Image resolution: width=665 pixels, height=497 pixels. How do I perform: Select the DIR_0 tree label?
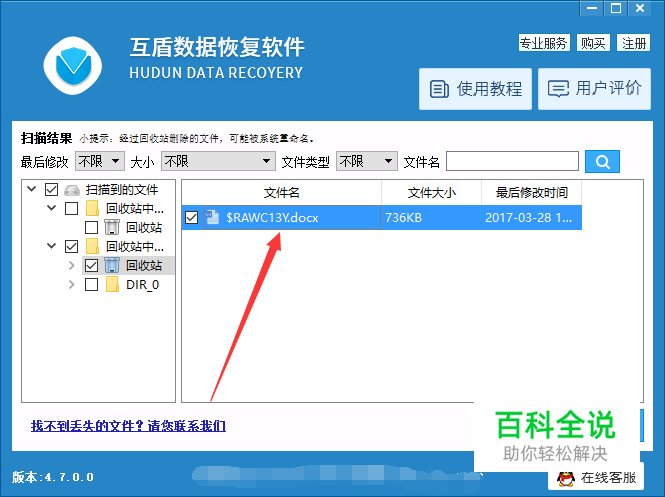coord(142,285)
